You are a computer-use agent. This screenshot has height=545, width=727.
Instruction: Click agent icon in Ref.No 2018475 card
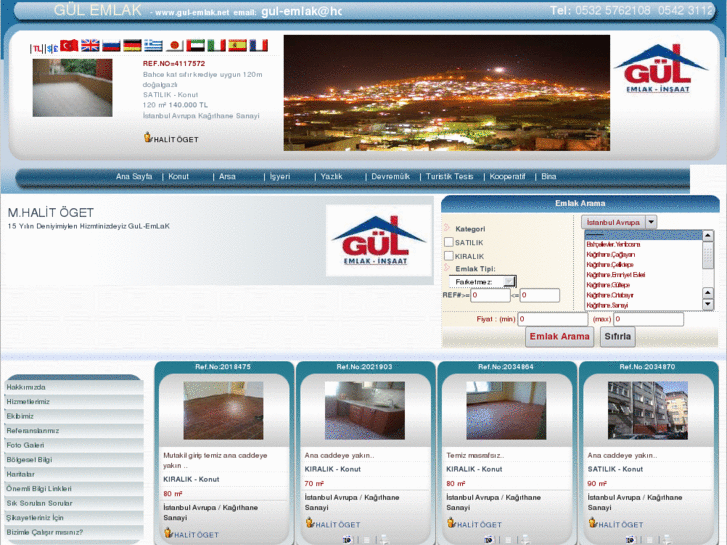(x=168, y=532)
